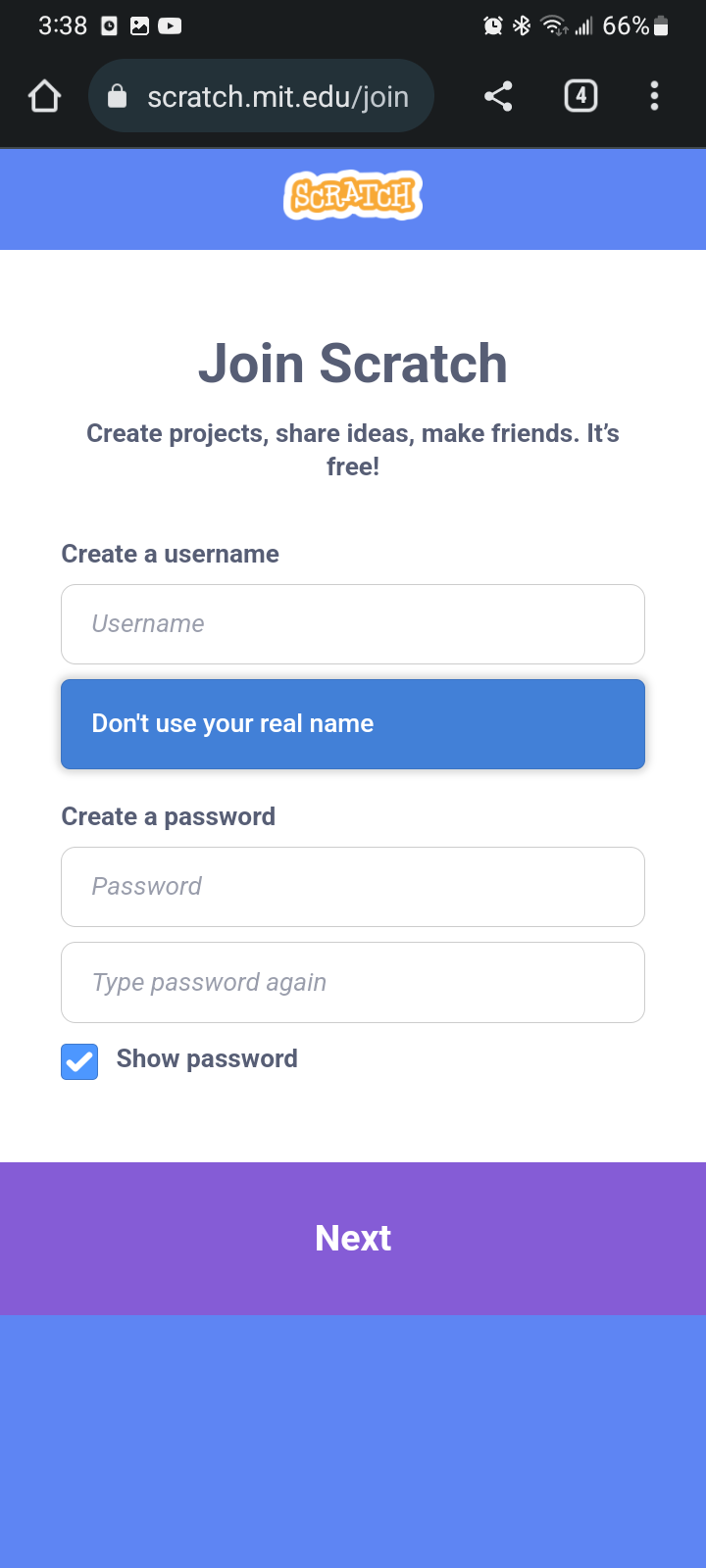Tap the battery icon in status bar
706x1568 pixels.
coord(662,26)
